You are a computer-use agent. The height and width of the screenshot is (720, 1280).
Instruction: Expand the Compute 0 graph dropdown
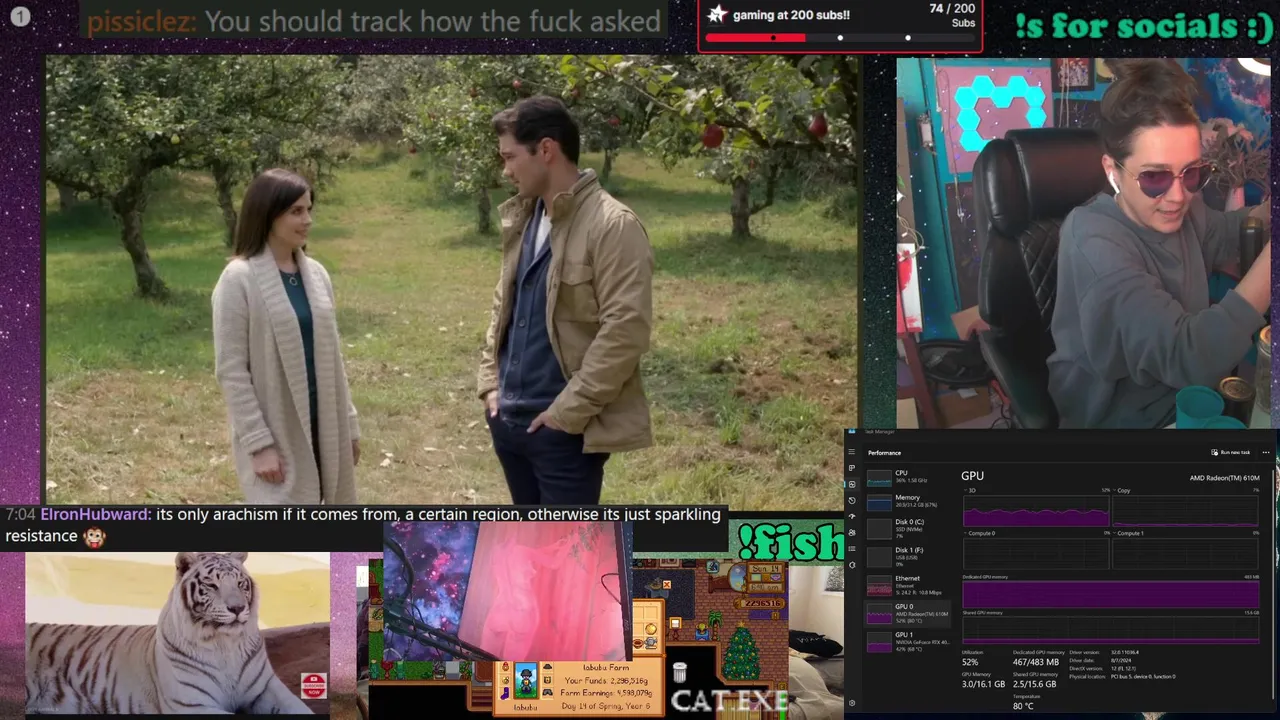tap(965, 533)
